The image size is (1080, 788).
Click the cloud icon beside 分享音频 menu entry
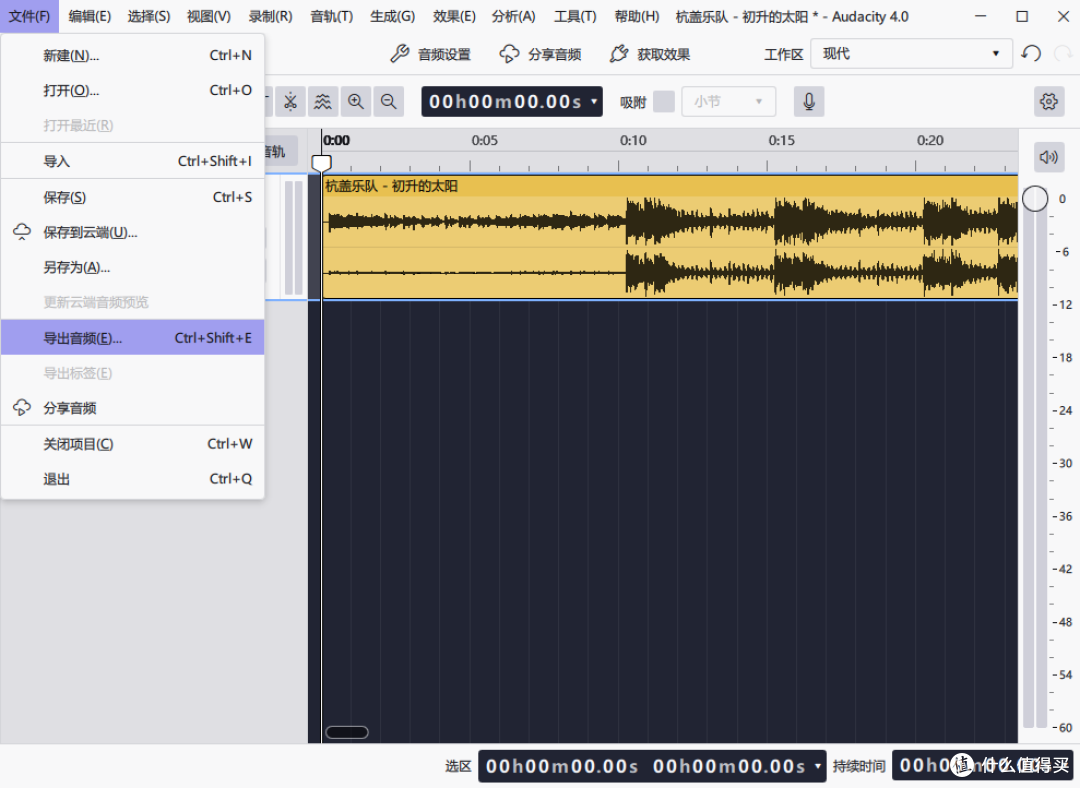click(x=22, y=408)
